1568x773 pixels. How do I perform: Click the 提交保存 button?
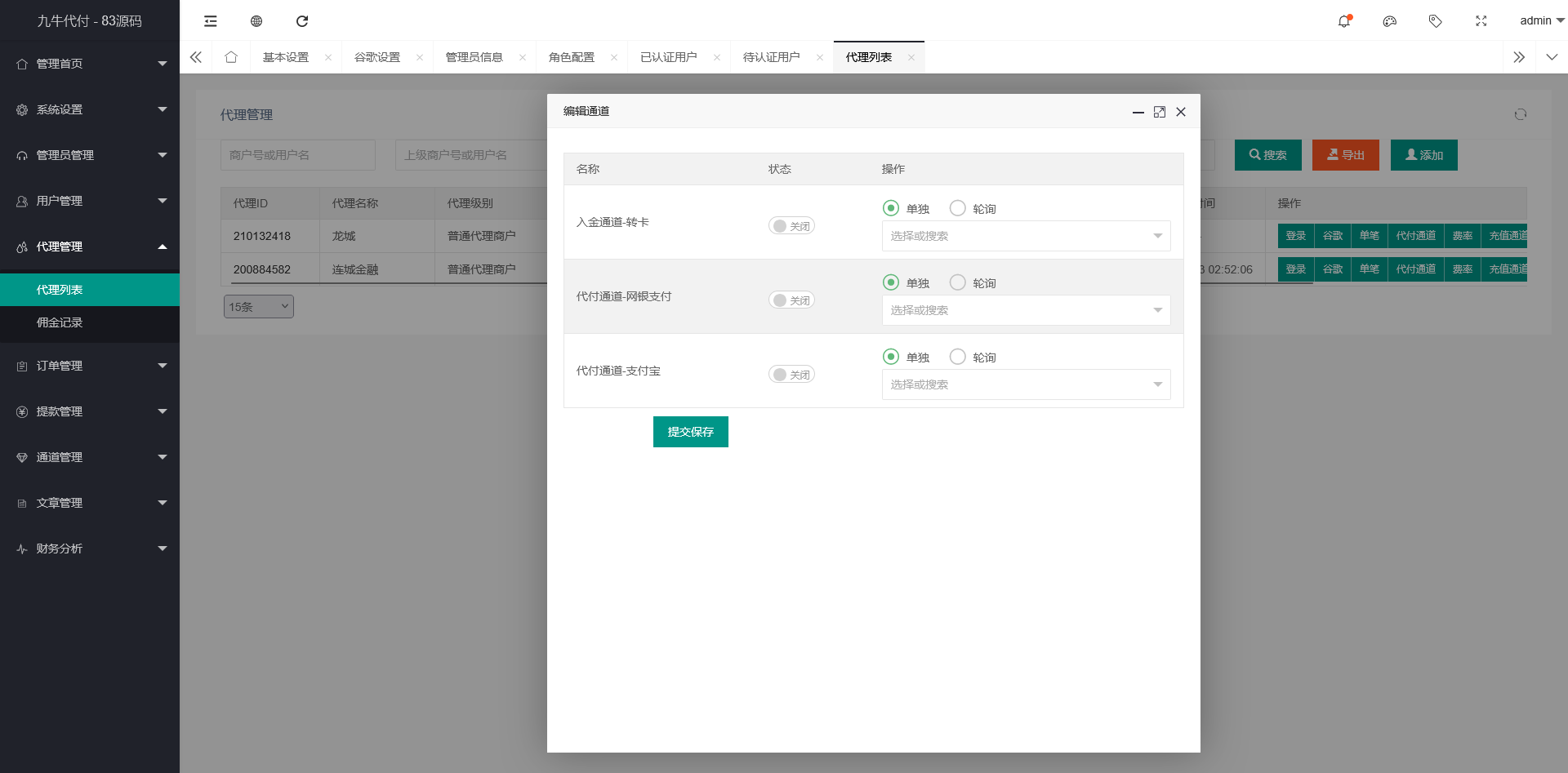coord(690,432)
